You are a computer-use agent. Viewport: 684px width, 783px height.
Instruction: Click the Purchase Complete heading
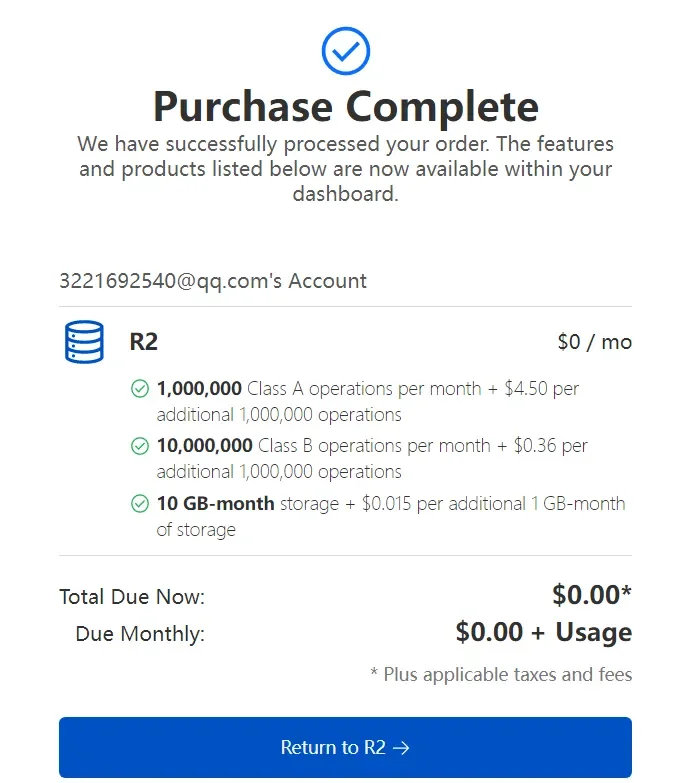tap(346, 105)
